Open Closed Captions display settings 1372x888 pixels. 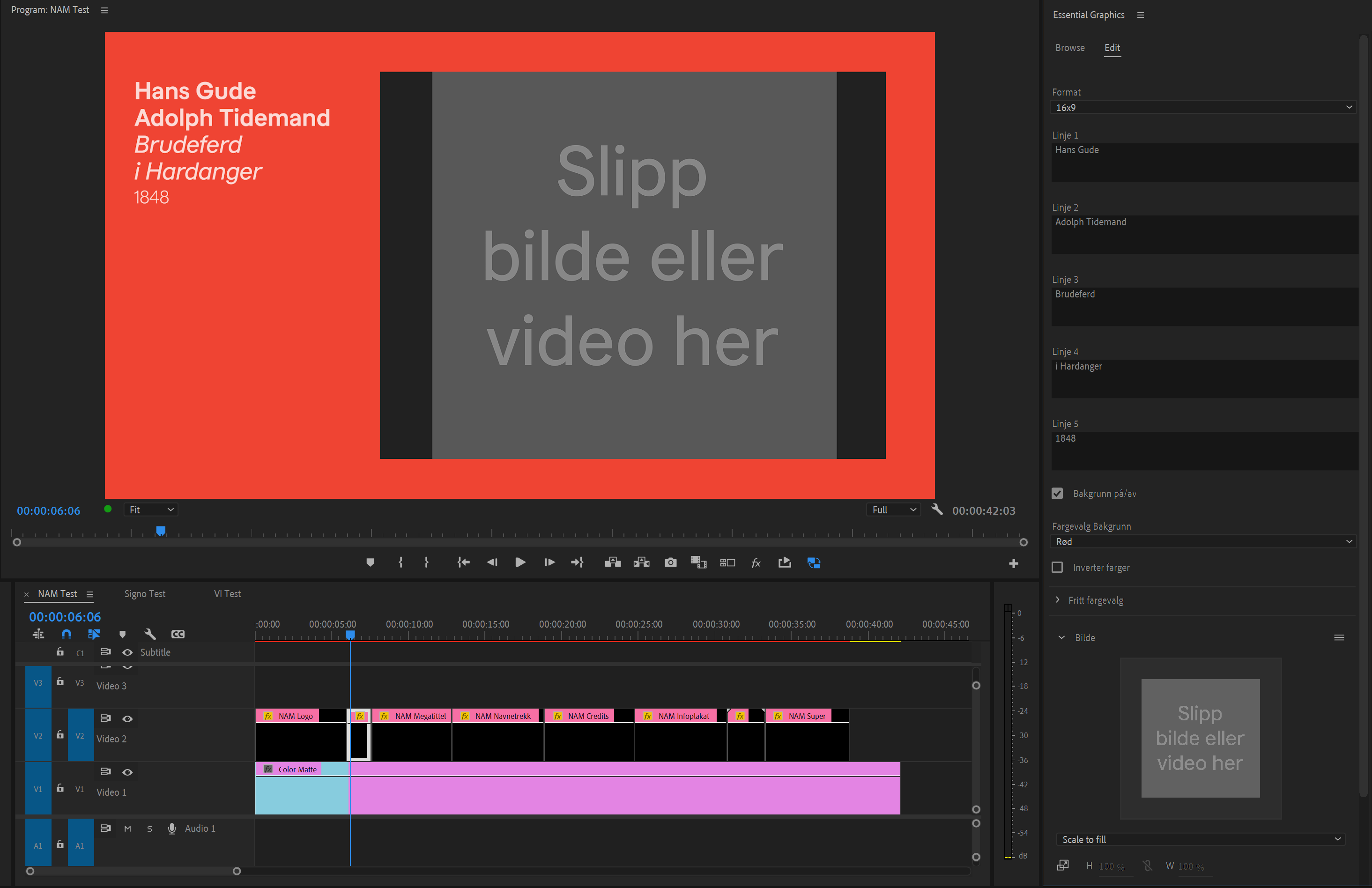178,634
